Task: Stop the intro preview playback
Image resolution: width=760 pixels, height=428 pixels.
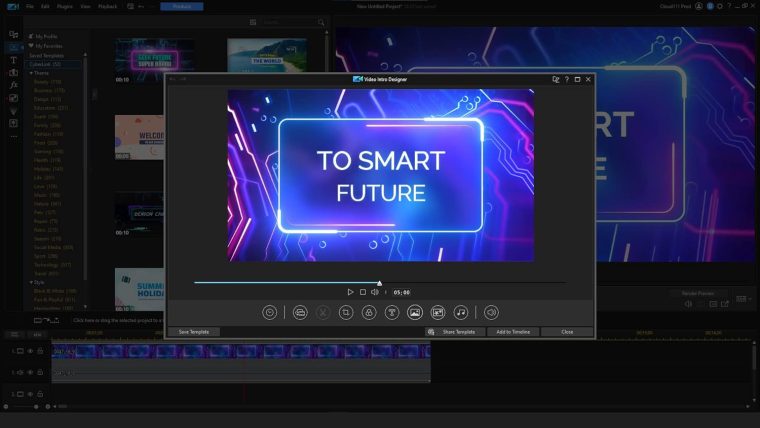Action: (x=363, y=292)
